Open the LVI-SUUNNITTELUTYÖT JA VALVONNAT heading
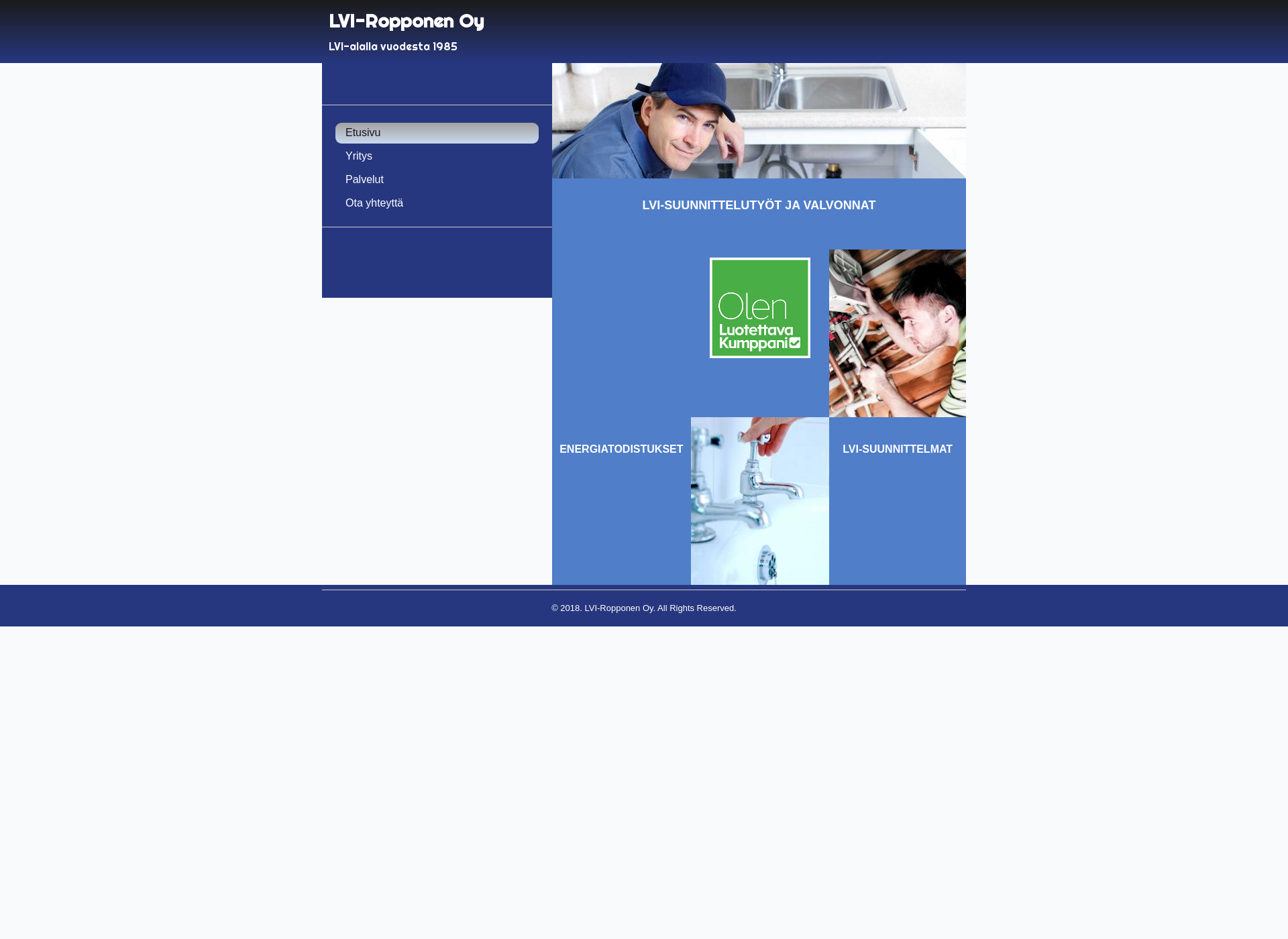1288x939 pixels. pyautogui.click(x=759, y=205)
